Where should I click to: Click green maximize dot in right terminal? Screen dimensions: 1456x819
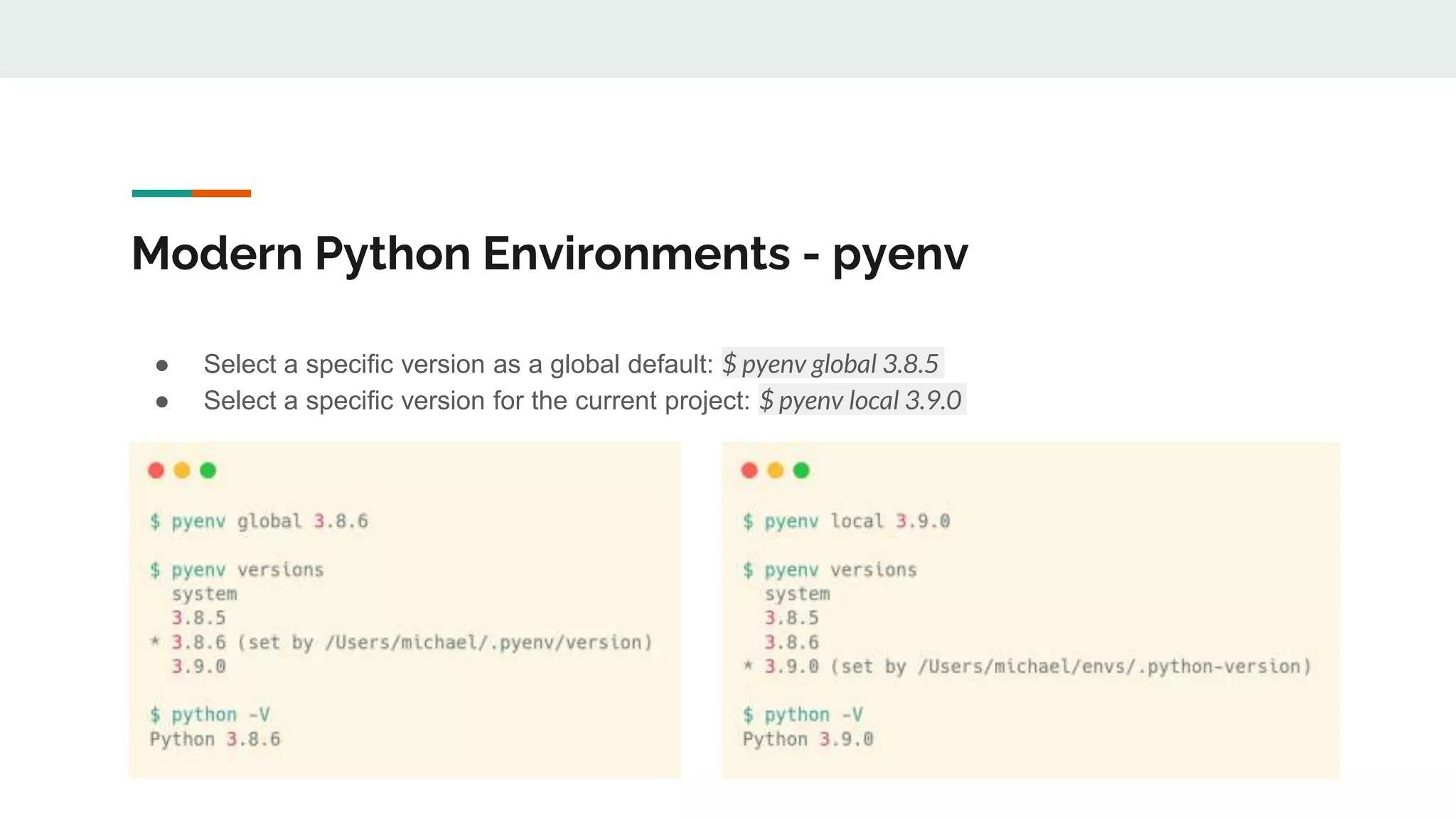[801, 471]
